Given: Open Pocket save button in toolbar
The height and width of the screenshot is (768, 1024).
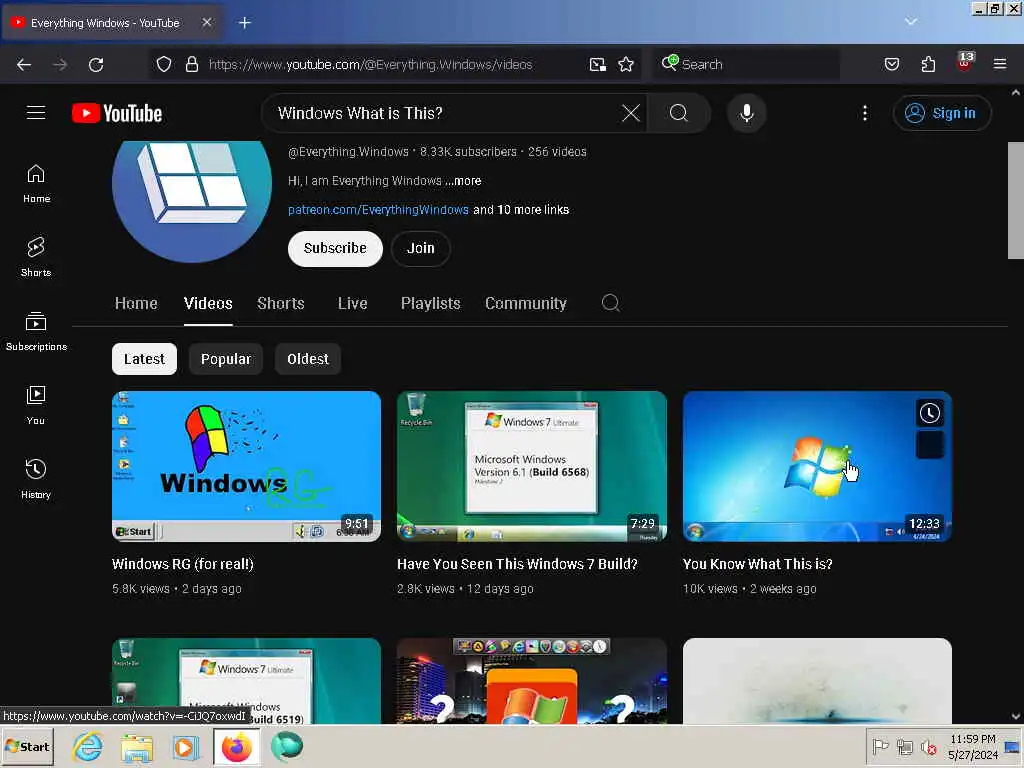Looking at the screenshot, I should [891, 64].
